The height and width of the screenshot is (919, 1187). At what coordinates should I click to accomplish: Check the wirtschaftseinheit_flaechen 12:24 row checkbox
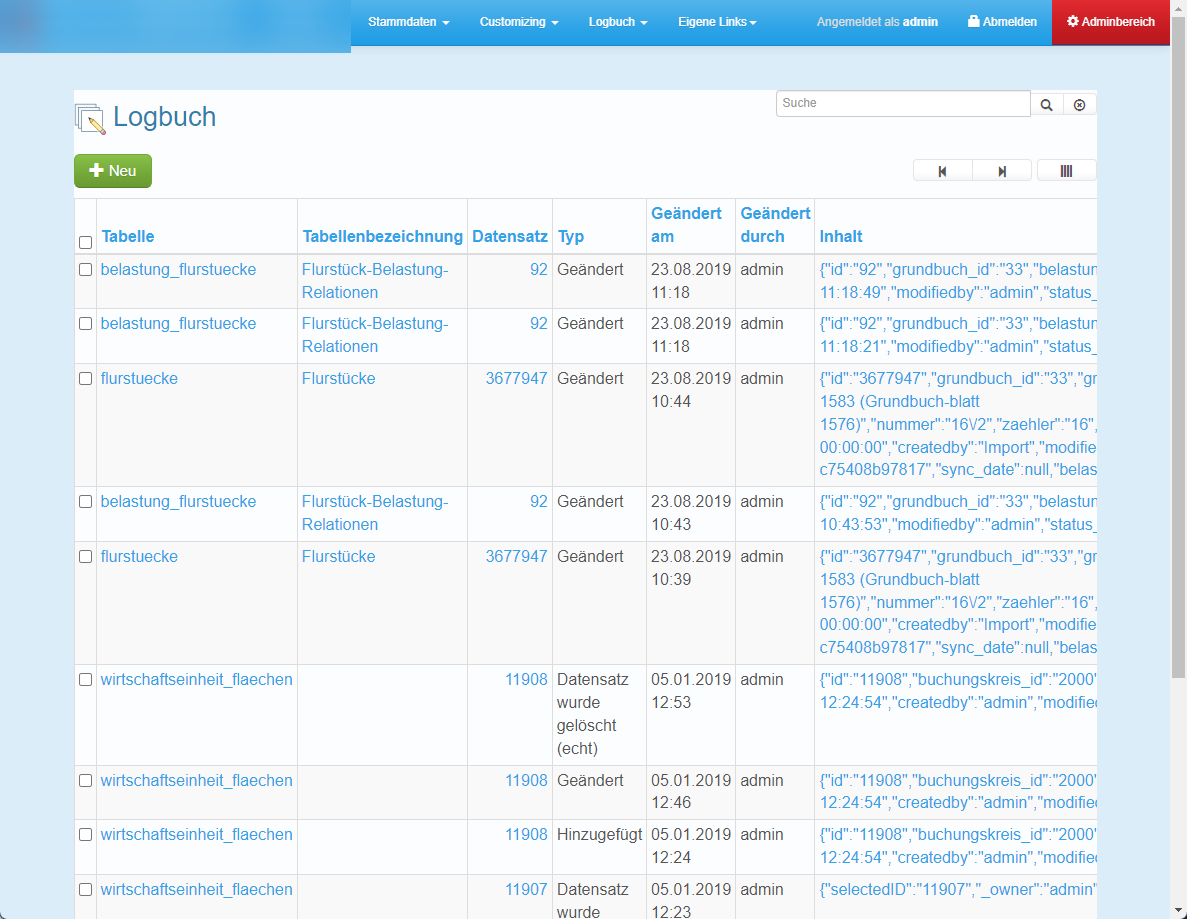pos(86,834)
